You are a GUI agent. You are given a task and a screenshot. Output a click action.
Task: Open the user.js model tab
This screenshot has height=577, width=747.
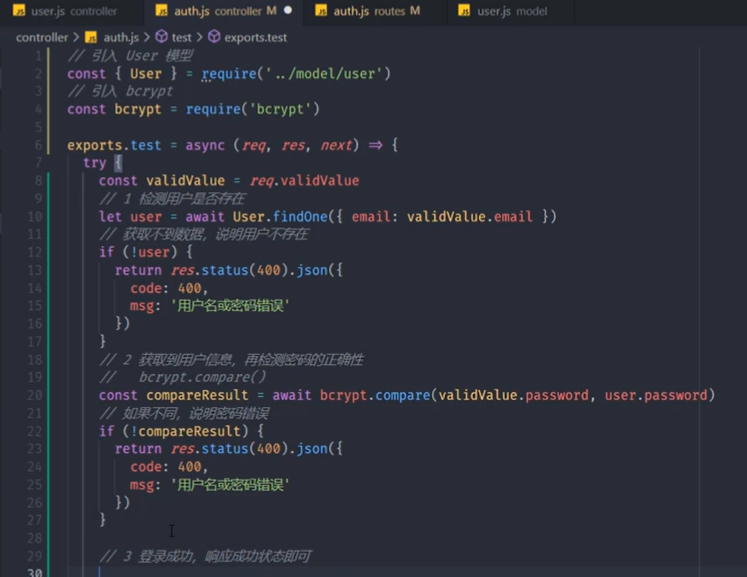point(511,11)
